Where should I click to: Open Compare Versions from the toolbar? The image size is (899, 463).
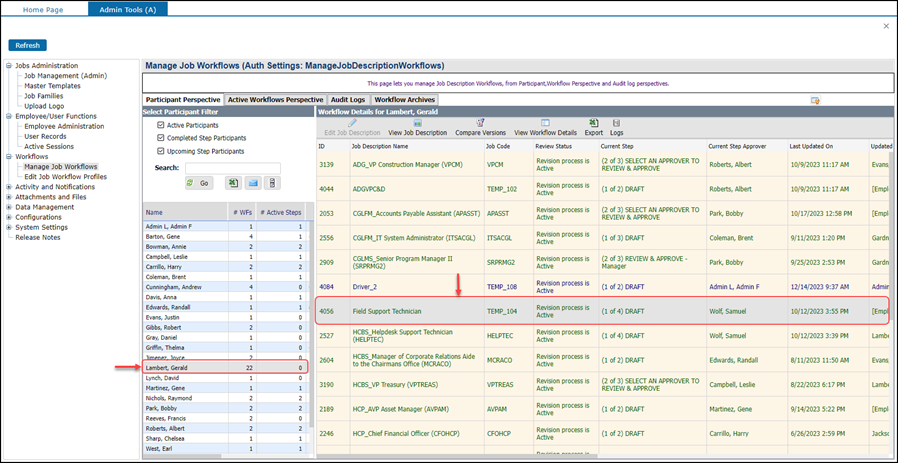tap(480, 122)
